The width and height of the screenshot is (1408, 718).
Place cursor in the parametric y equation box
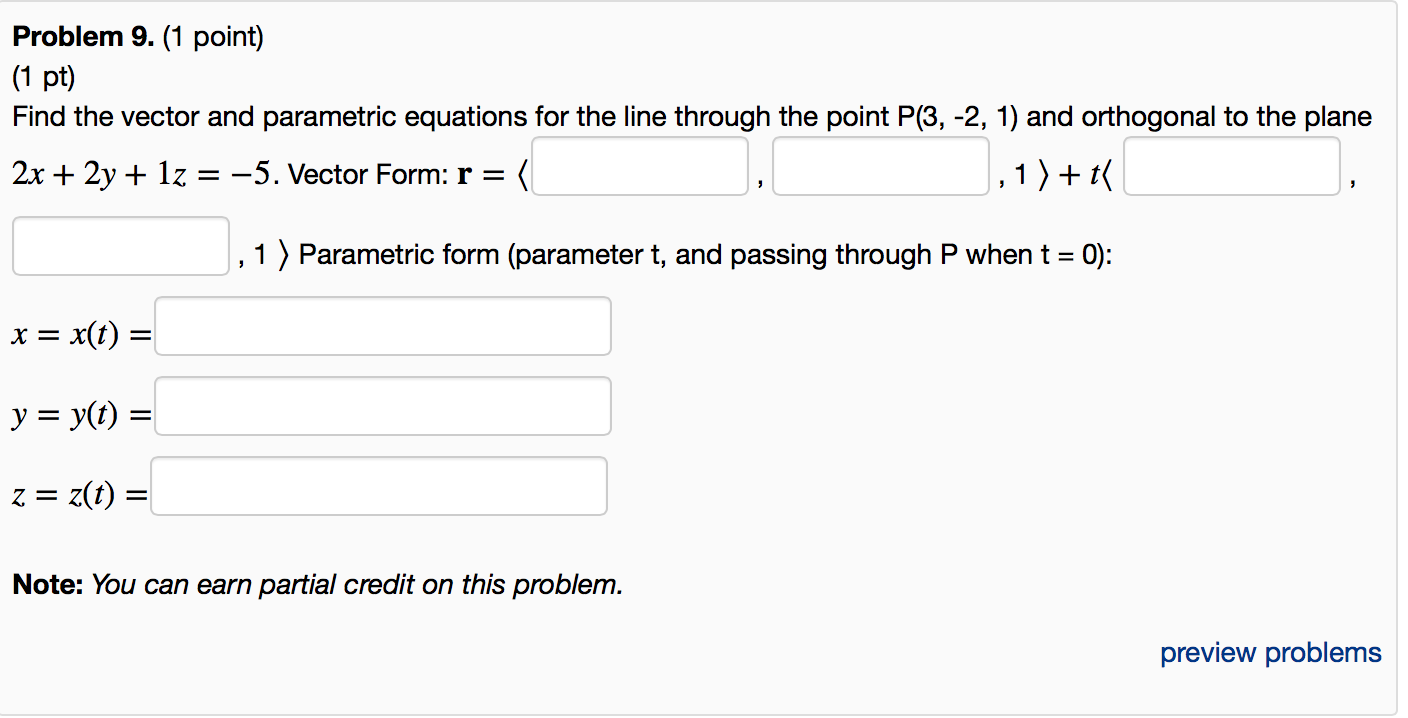pyautogui.click(x=383, y=405)
